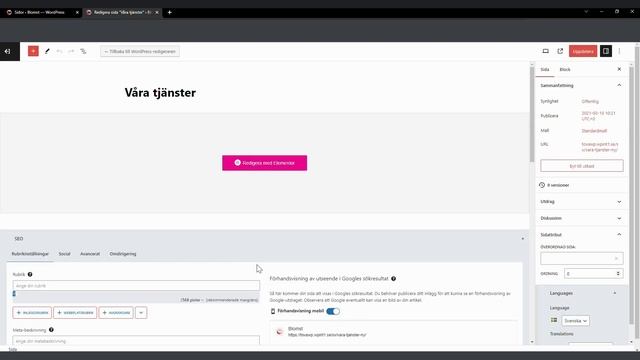Click Redigera med Elementor button
640x360 pixels.
point(264,163)
